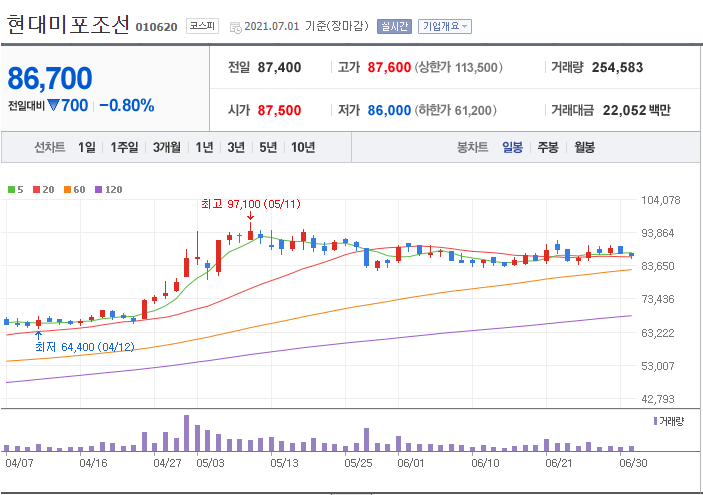Click the 상한가 113,500 text
The image size is (703, 495).
458,67
